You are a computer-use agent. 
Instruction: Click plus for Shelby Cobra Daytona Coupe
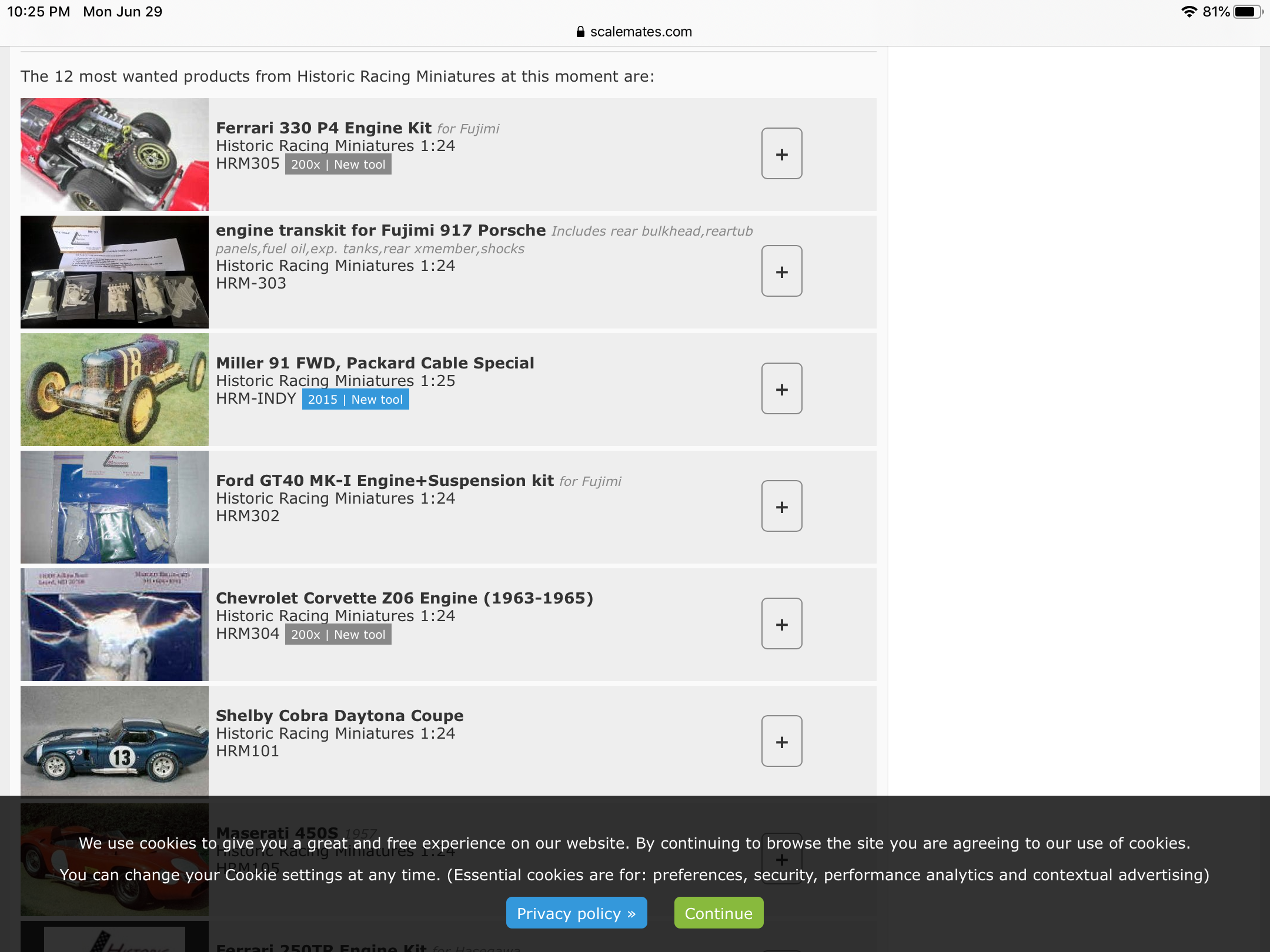[x=781, y=742]
